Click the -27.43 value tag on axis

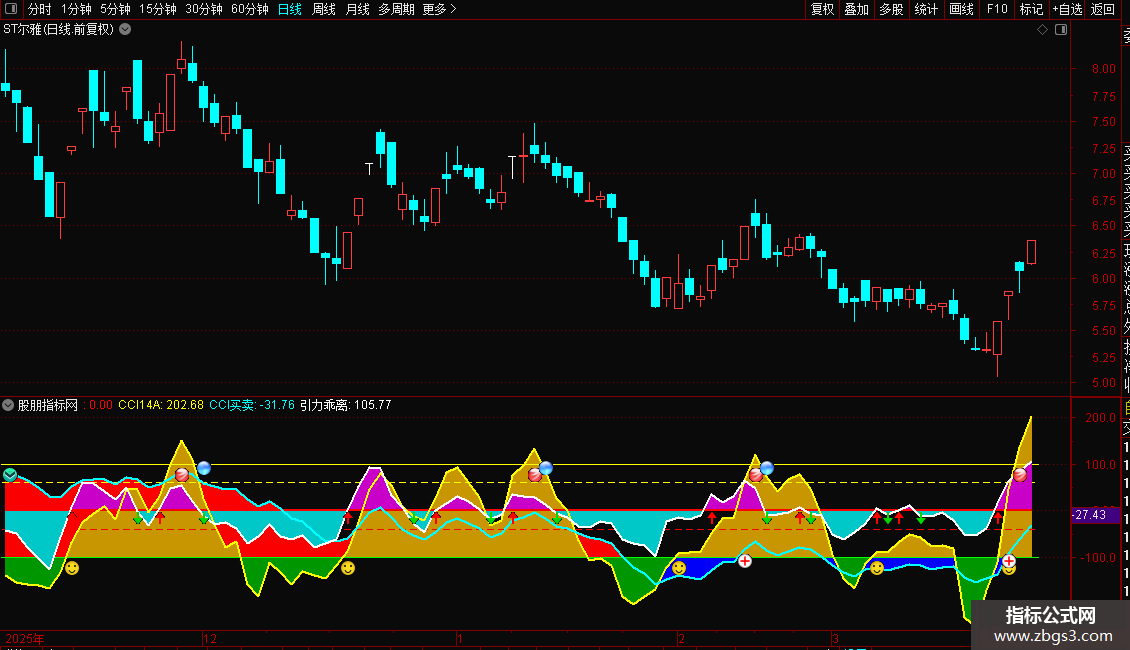[x=1089, y=515]
